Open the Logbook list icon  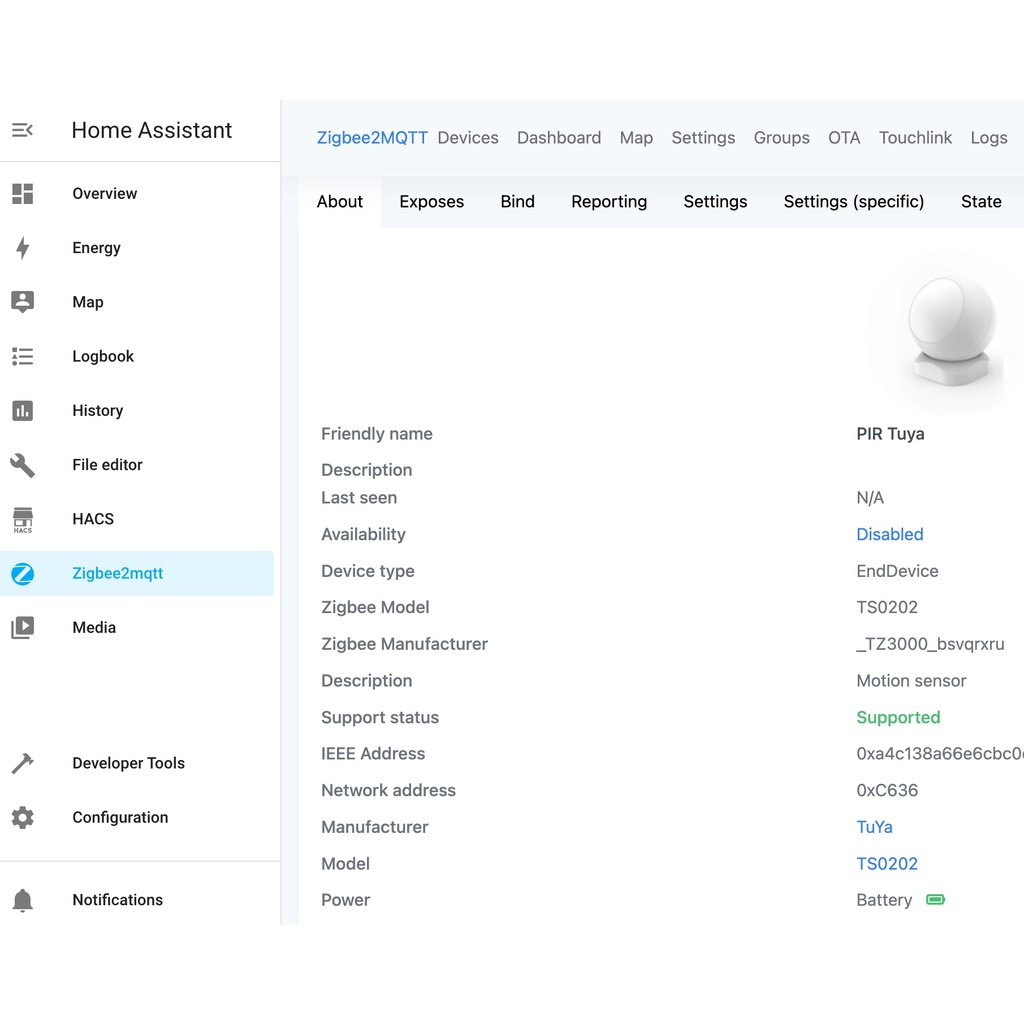click(22, 356)
